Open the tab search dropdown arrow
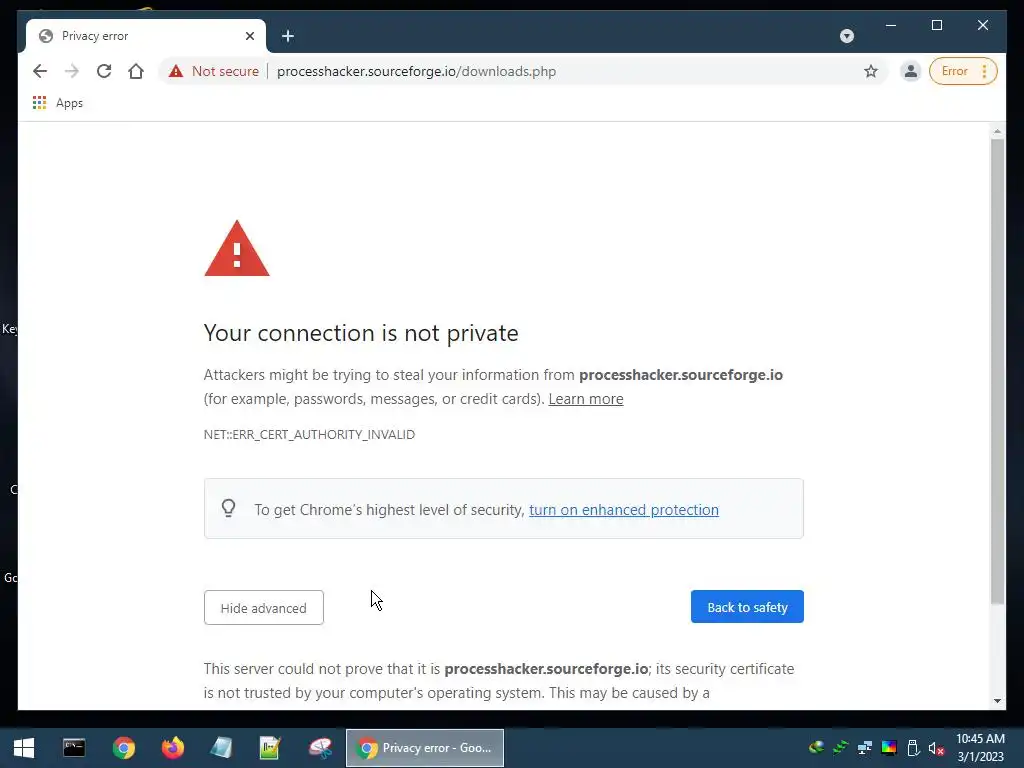 (x=846, y=36)
